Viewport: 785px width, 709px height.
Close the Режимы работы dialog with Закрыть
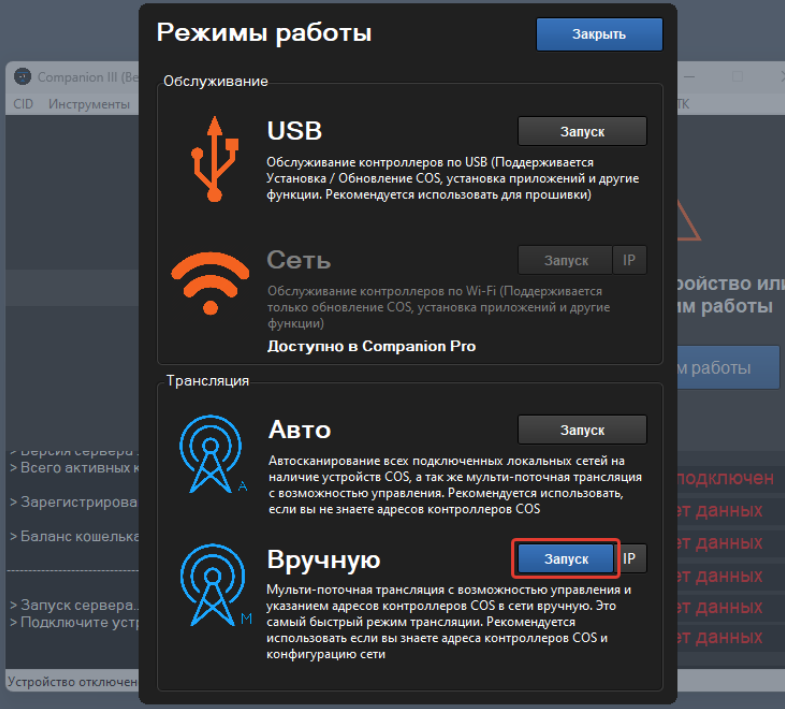click(x=599, y=34)
